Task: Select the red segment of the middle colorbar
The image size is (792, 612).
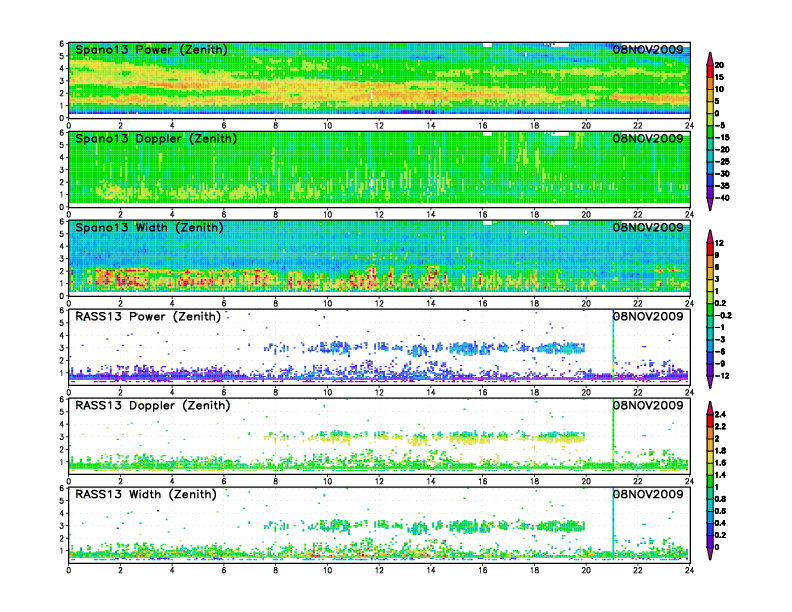Action: click(710, 249)
